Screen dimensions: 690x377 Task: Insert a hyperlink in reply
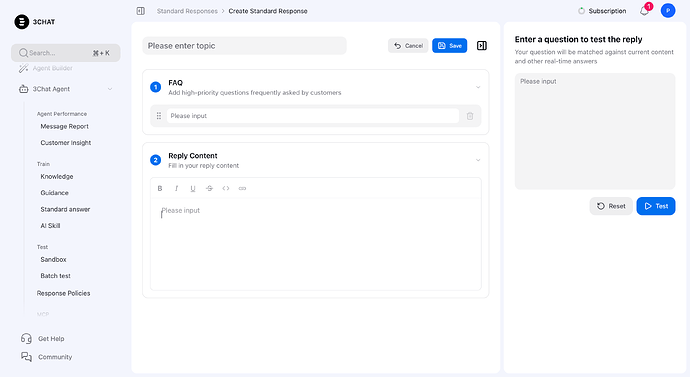coord(242,188)
